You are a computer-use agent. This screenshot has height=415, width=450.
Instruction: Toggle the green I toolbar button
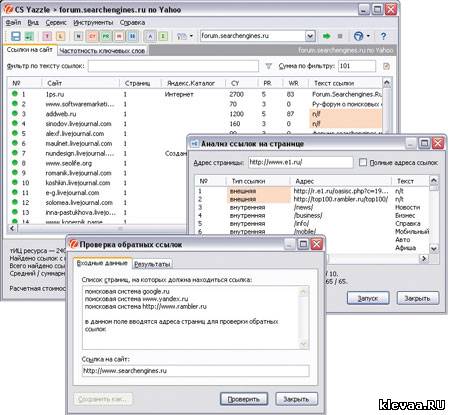click(163, 36)
